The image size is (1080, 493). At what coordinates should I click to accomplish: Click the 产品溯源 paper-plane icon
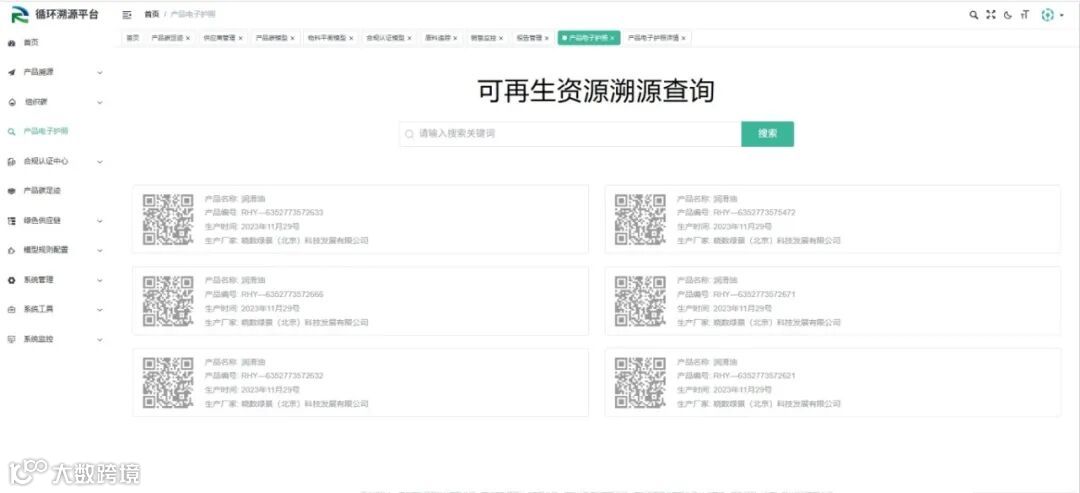click(x=11, y=72)
